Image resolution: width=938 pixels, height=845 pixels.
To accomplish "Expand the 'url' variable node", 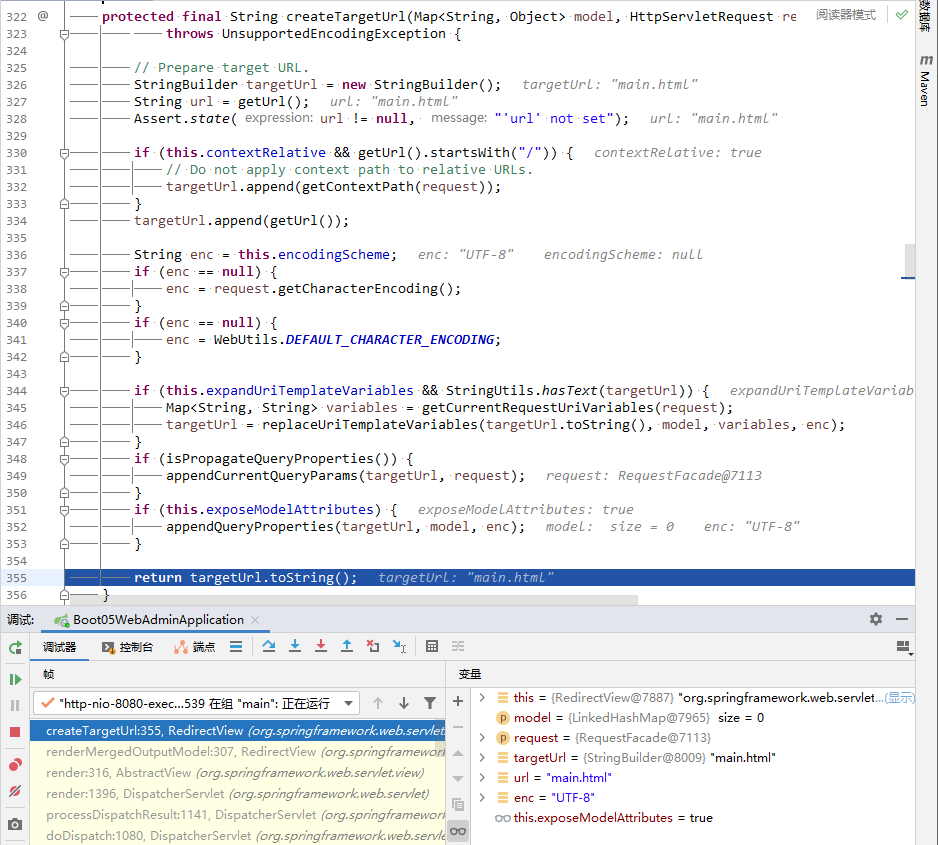I will point(482,777).
